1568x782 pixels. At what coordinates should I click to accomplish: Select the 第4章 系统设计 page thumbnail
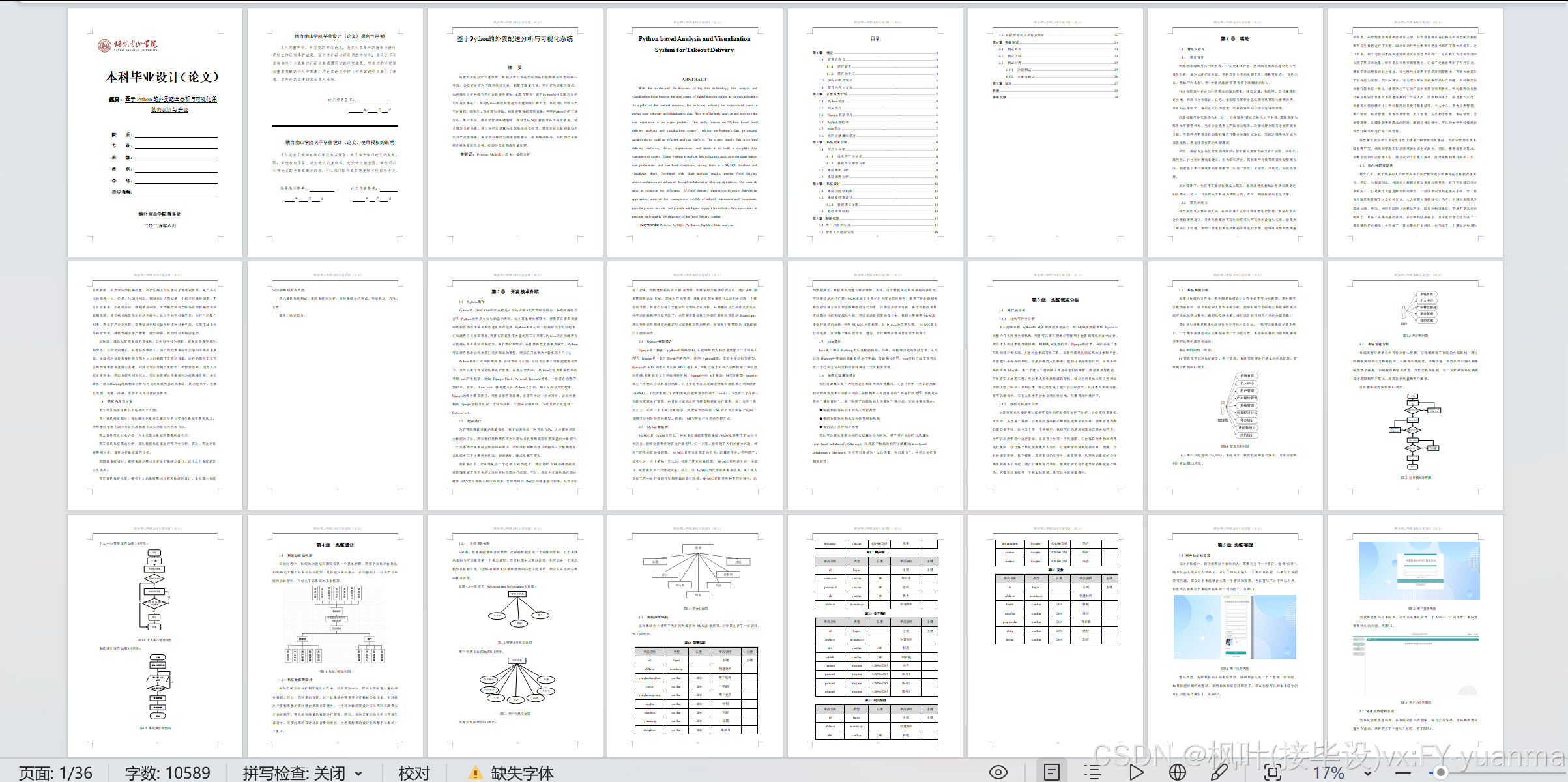(334, 635)
